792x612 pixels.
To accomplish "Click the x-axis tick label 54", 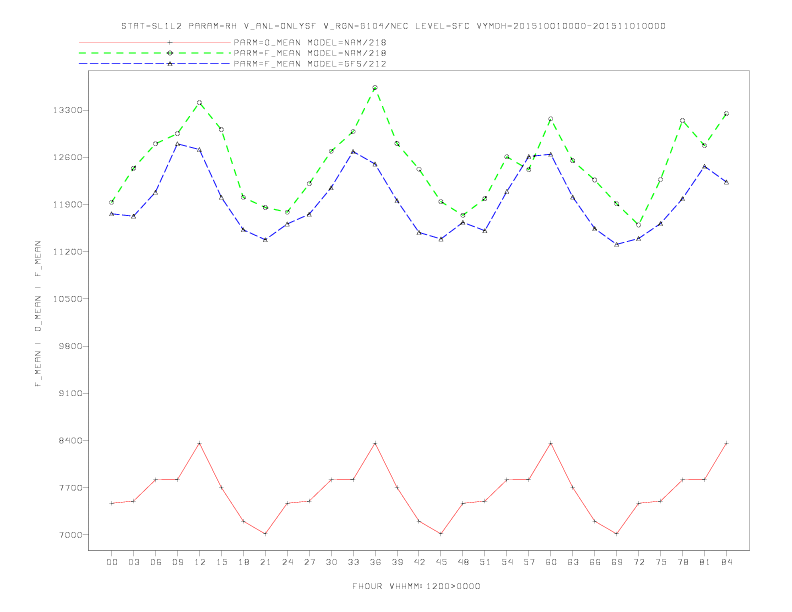I will (507, 562).
